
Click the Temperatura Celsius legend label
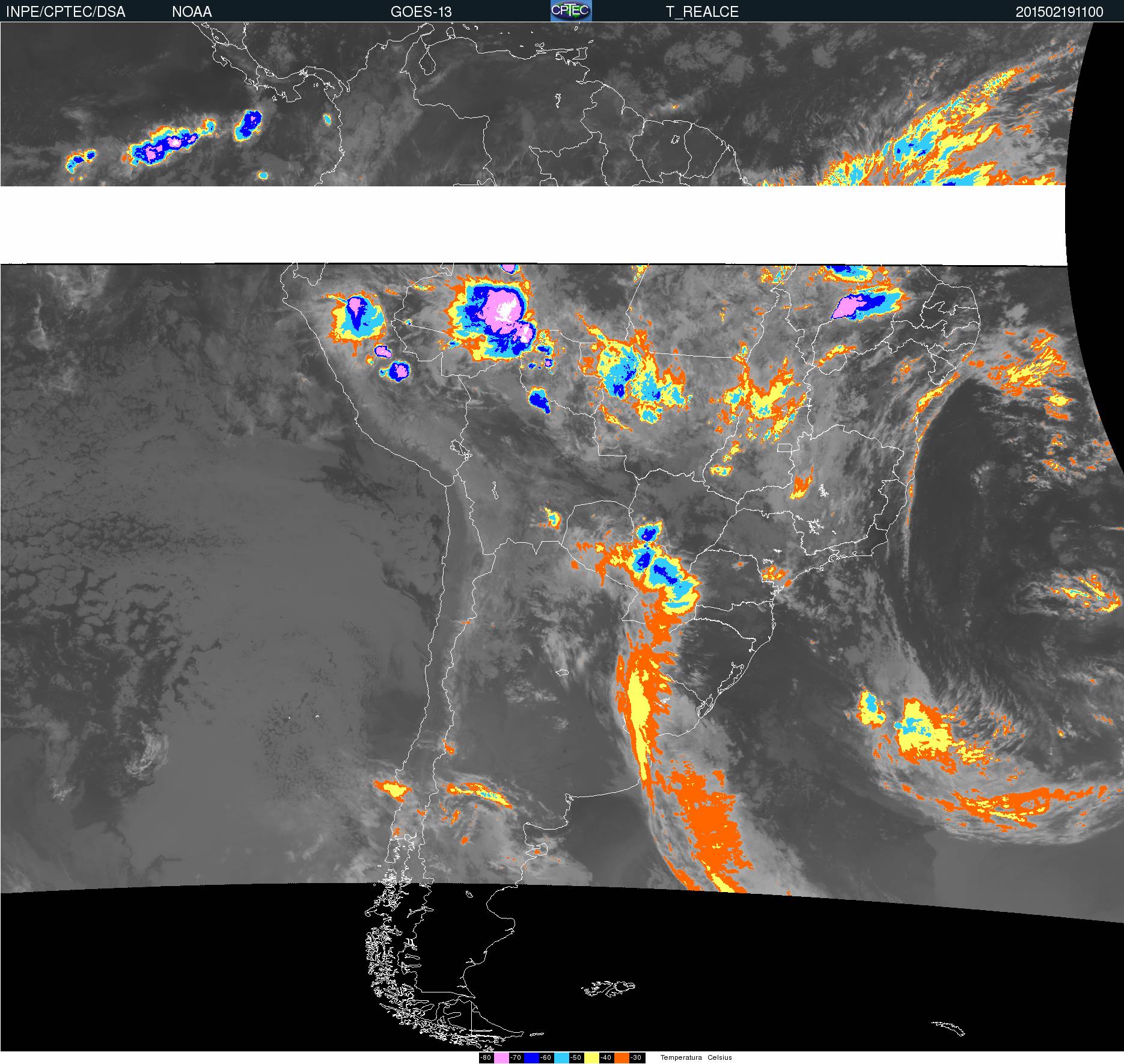(x=696, y=1058)
